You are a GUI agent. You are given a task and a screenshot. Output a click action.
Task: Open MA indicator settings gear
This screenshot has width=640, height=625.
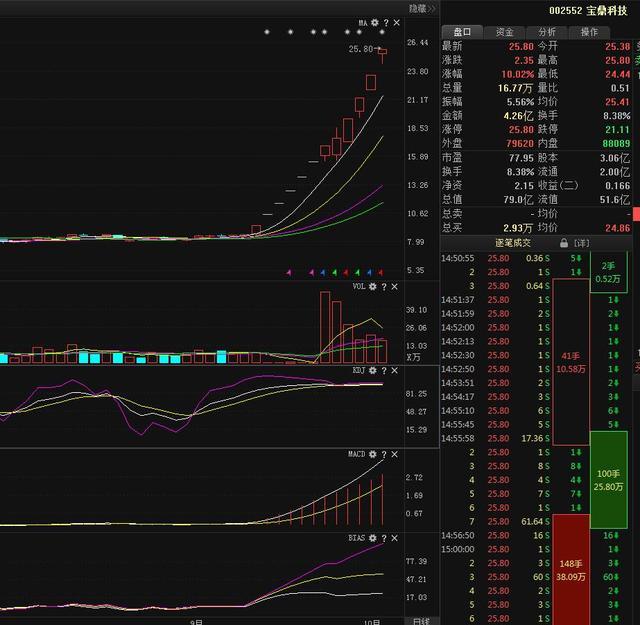coord(375,23)
